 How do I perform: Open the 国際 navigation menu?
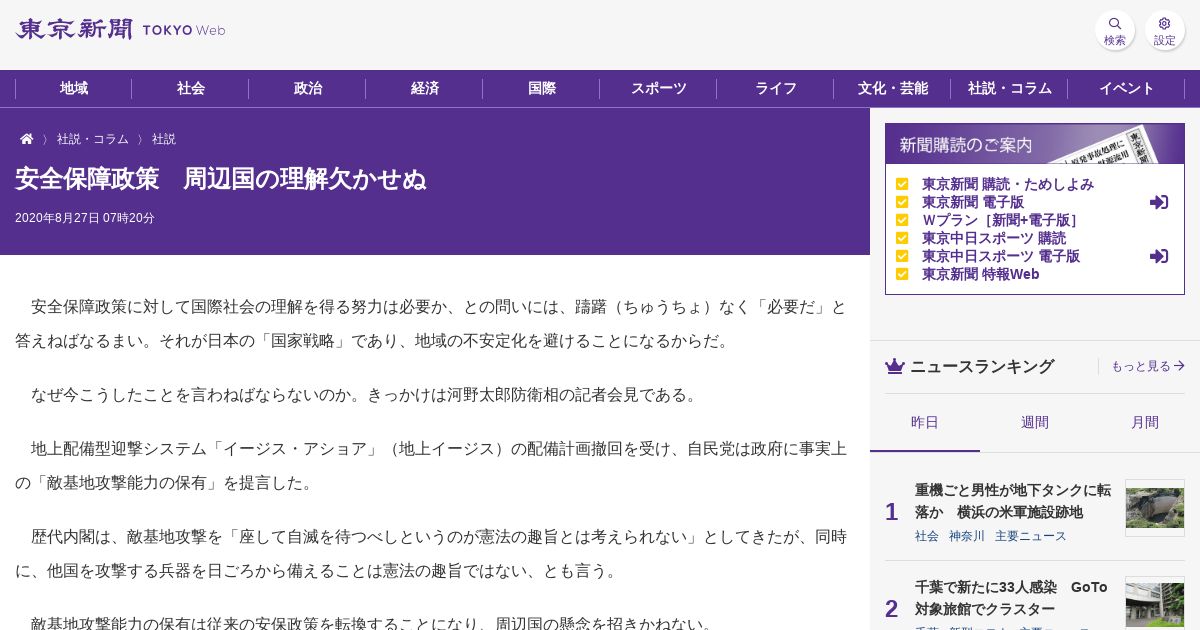coord(542,88)
